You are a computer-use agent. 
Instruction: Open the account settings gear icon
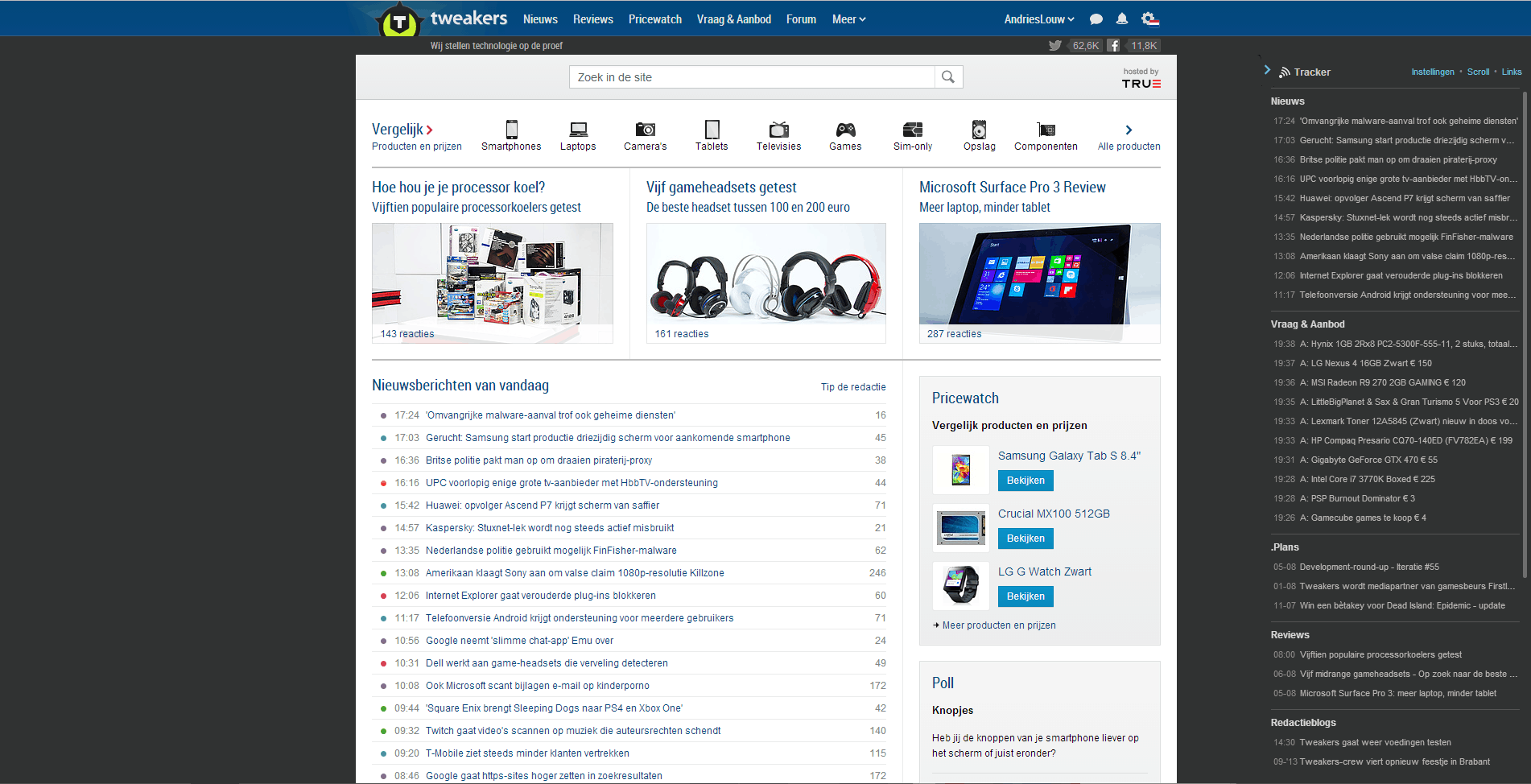pos(1150,19)
